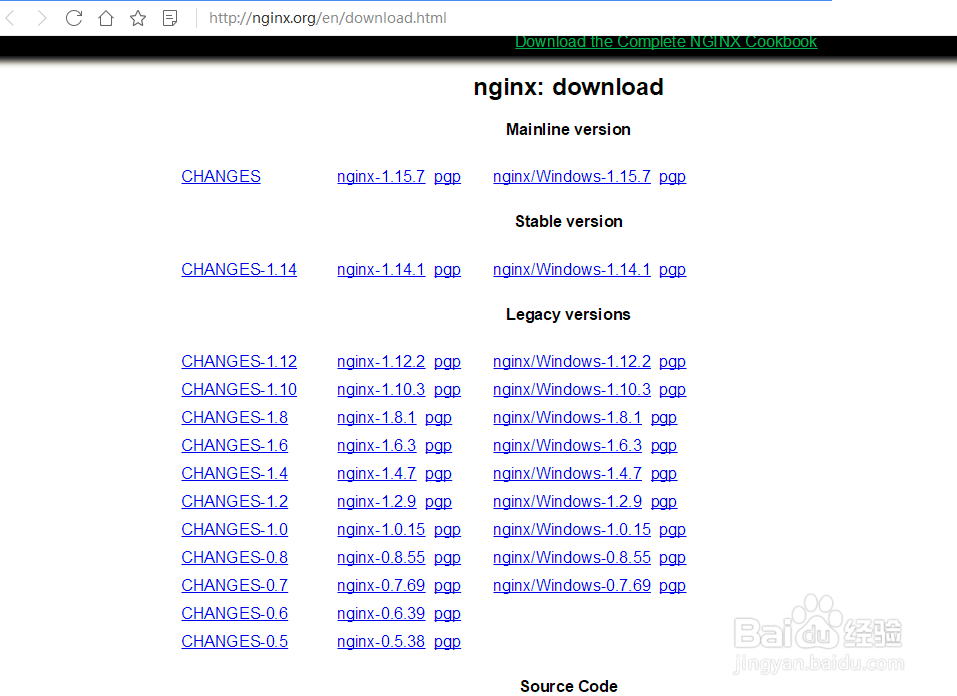Viewport: 957px width, 696px height.
Task: Open CHANGES-1.10 link
Action: (x=239, y=390)
